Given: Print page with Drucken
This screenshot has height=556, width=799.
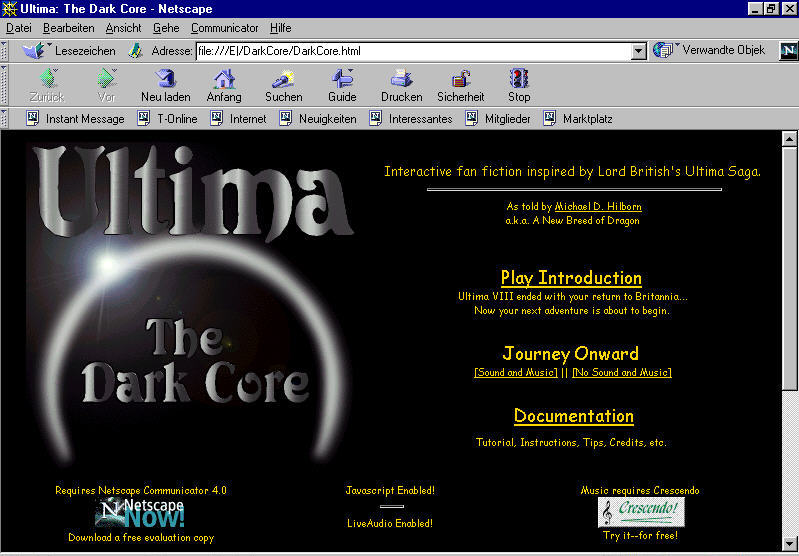Looking at the screenshot, I should [x=402, y=86].
